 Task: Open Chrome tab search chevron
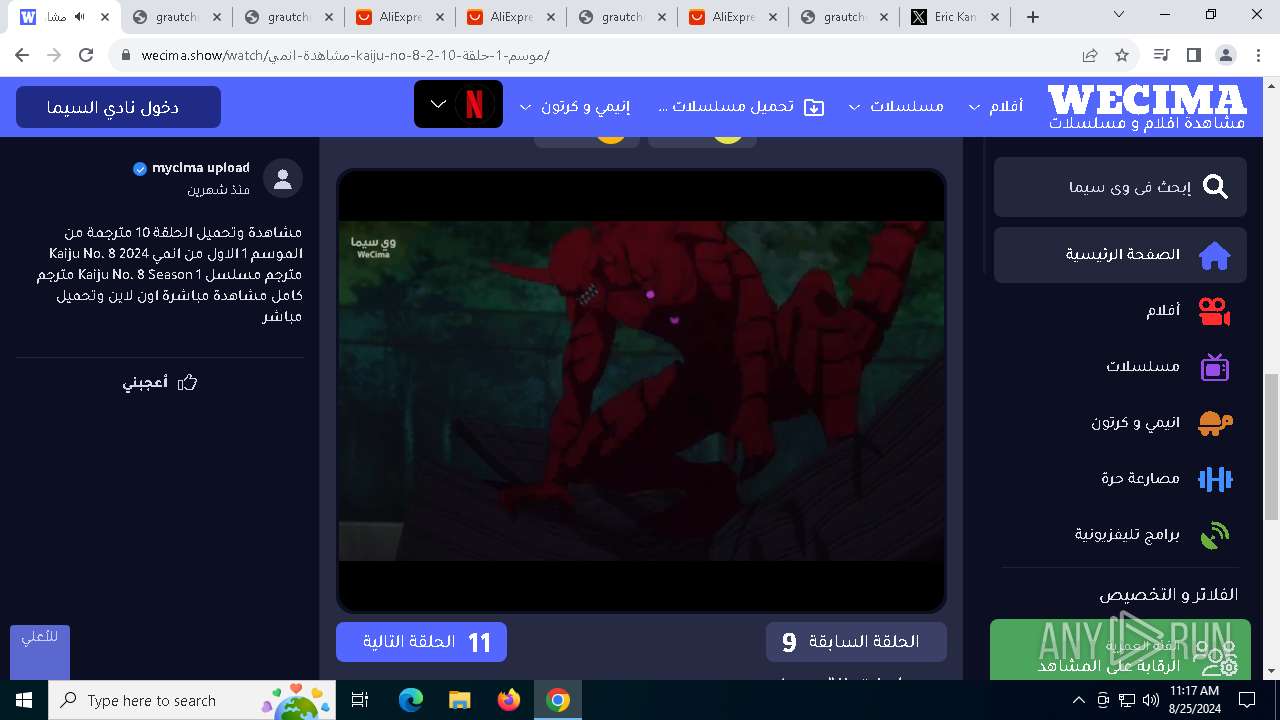tap(1119, 16)
